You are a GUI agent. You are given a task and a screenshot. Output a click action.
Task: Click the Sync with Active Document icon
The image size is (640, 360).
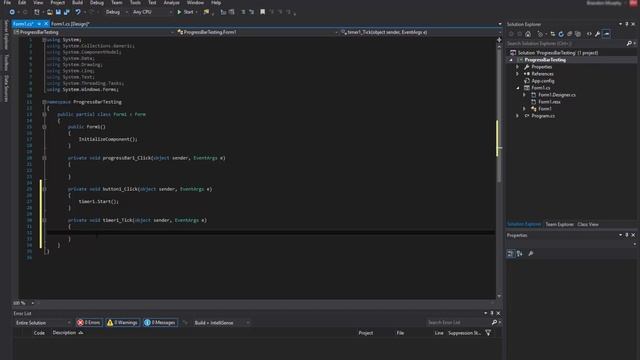coord(553,34)
